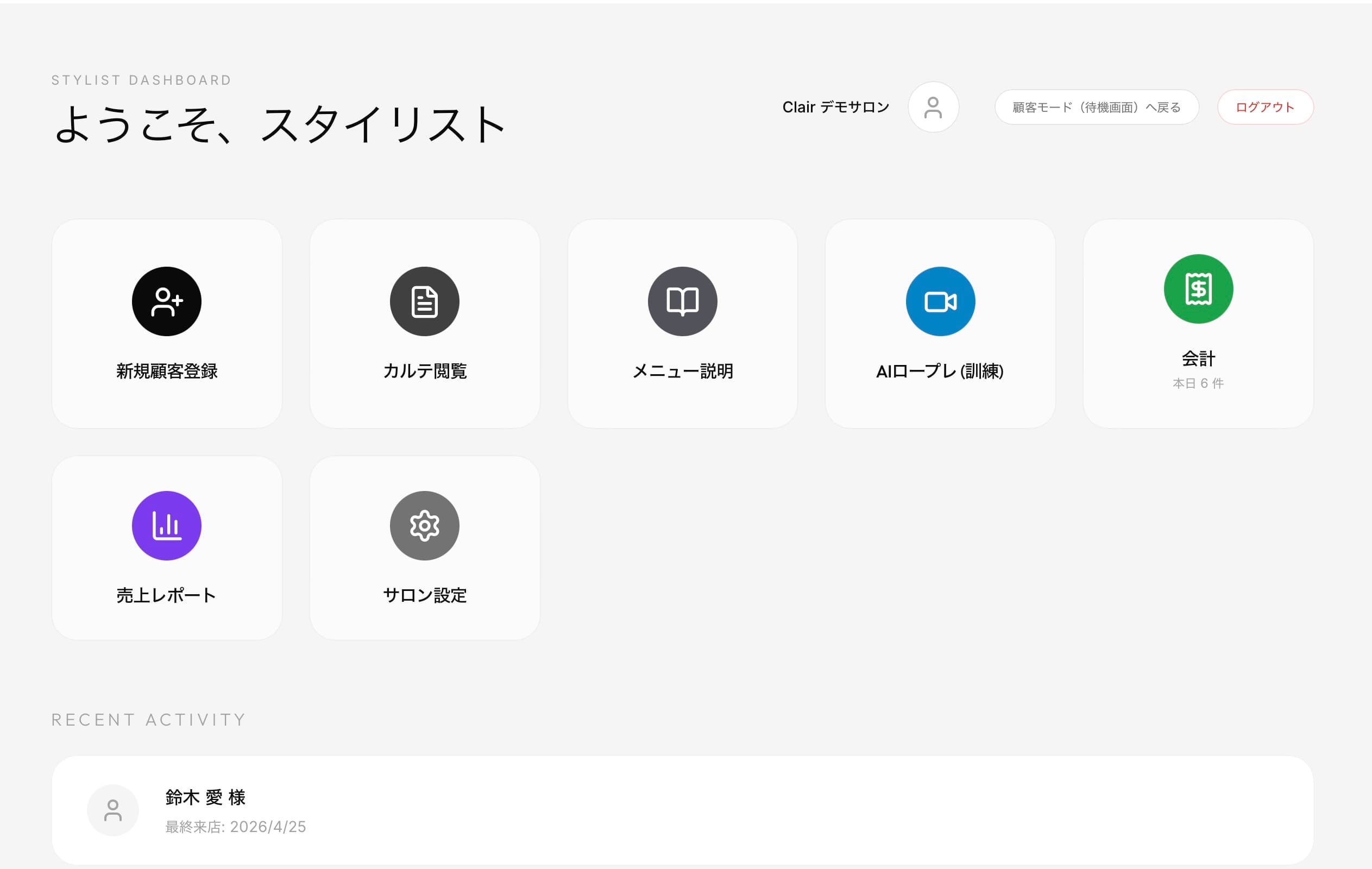Click the 新規顧客登録 label
1372x869 pixels.
click(x=167, y=371)
